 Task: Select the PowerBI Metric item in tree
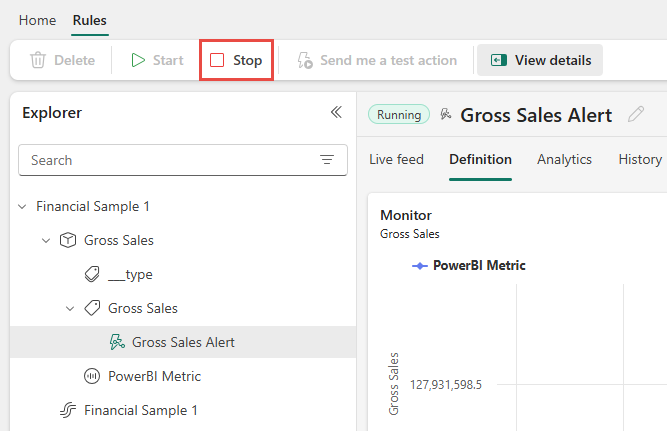[x=154, y=376]
